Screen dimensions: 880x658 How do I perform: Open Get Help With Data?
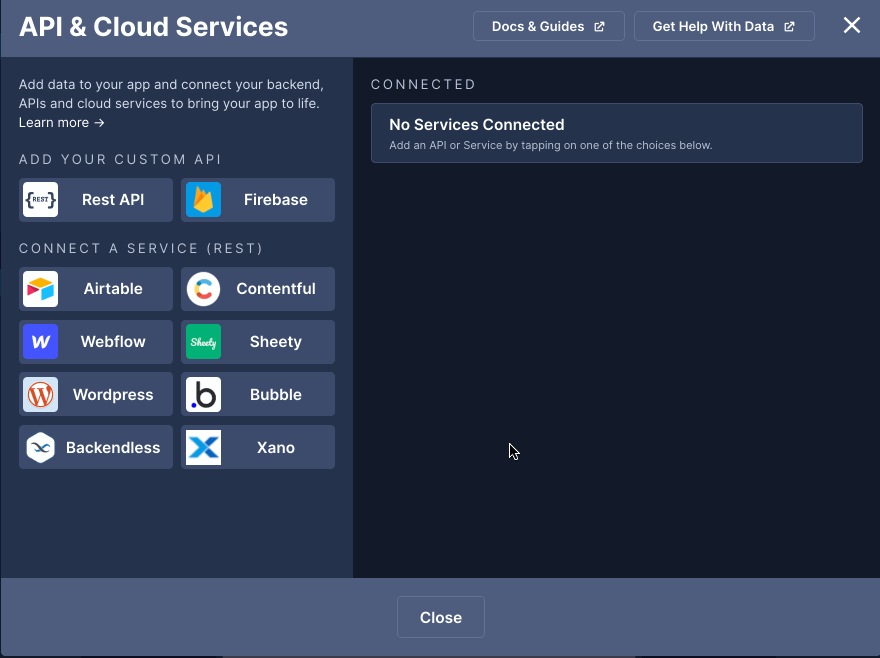coord(724,26)
